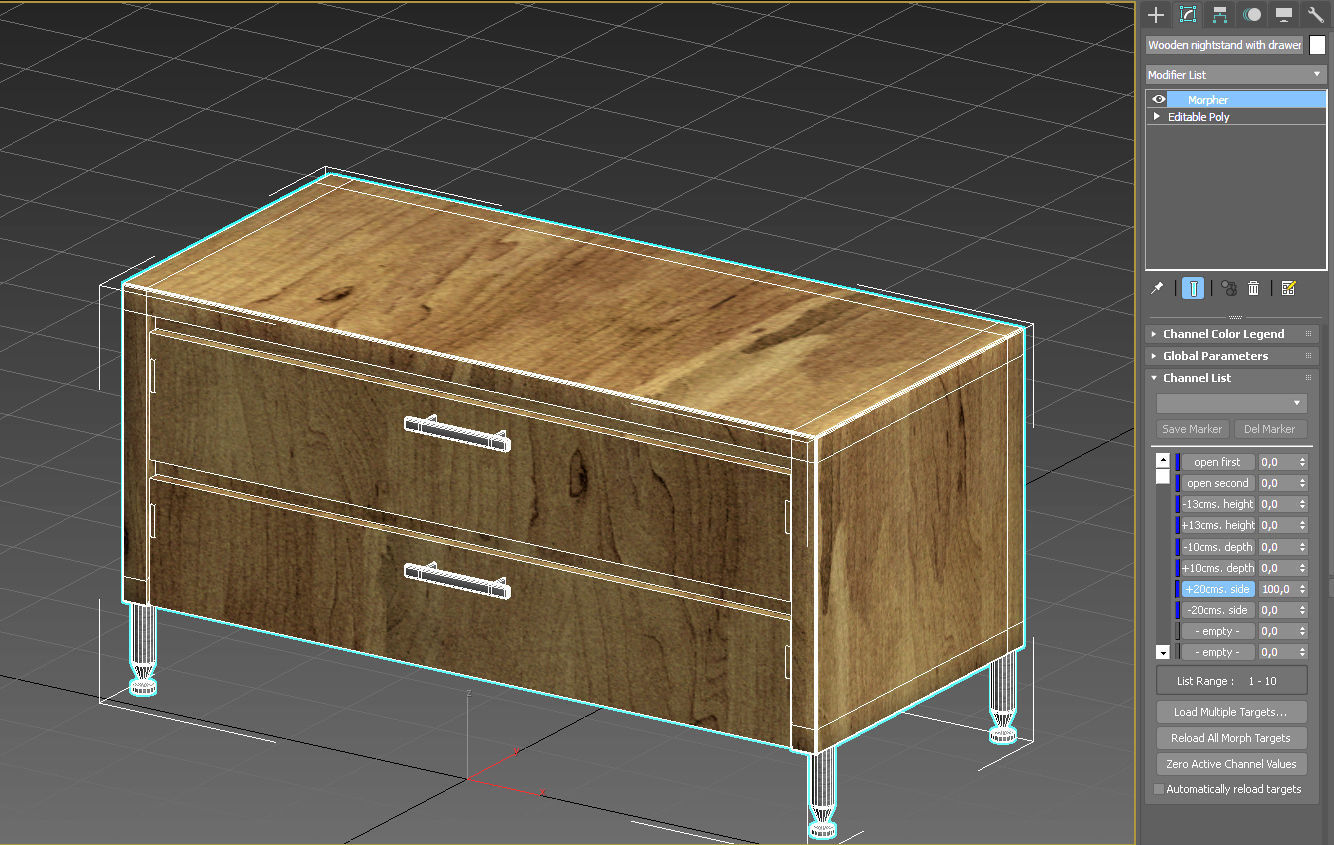The height and width of the screenshot is (845, 1334).
Task: Expand Channel Color Legend rollout
Action: click(x=1231, y=334)
